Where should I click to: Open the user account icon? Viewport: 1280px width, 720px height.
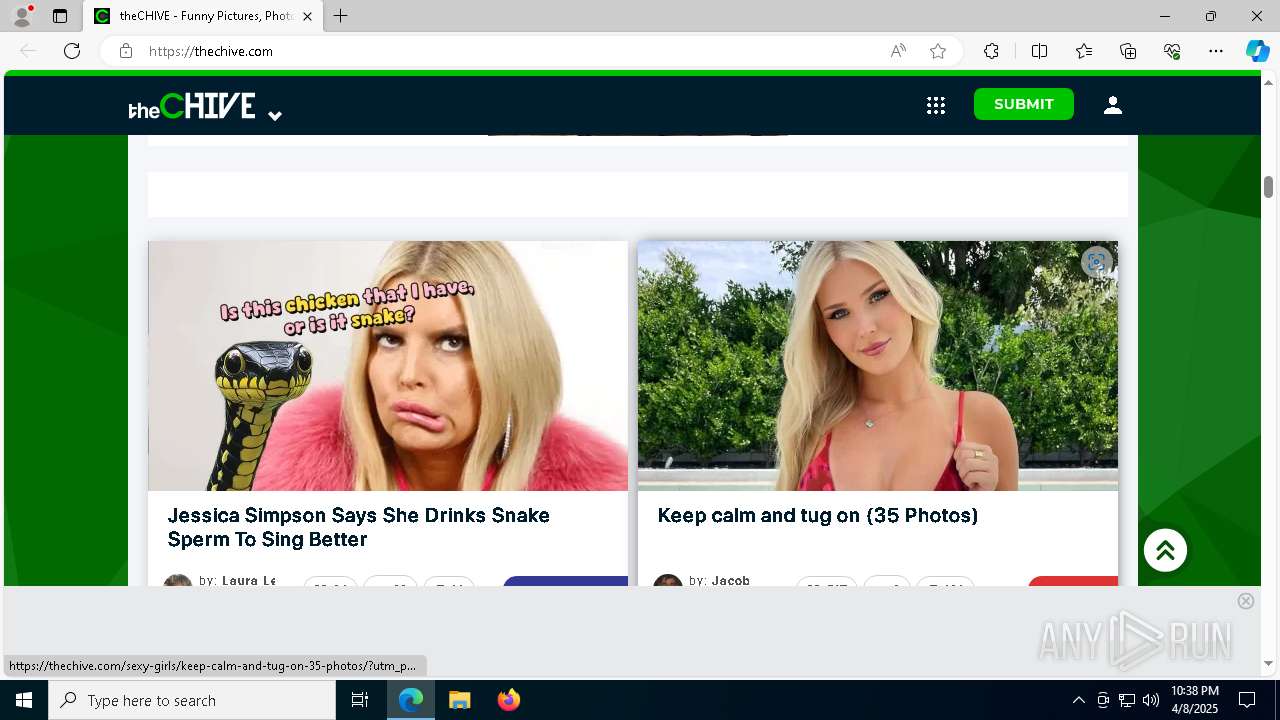click(x=1113, y=105)
